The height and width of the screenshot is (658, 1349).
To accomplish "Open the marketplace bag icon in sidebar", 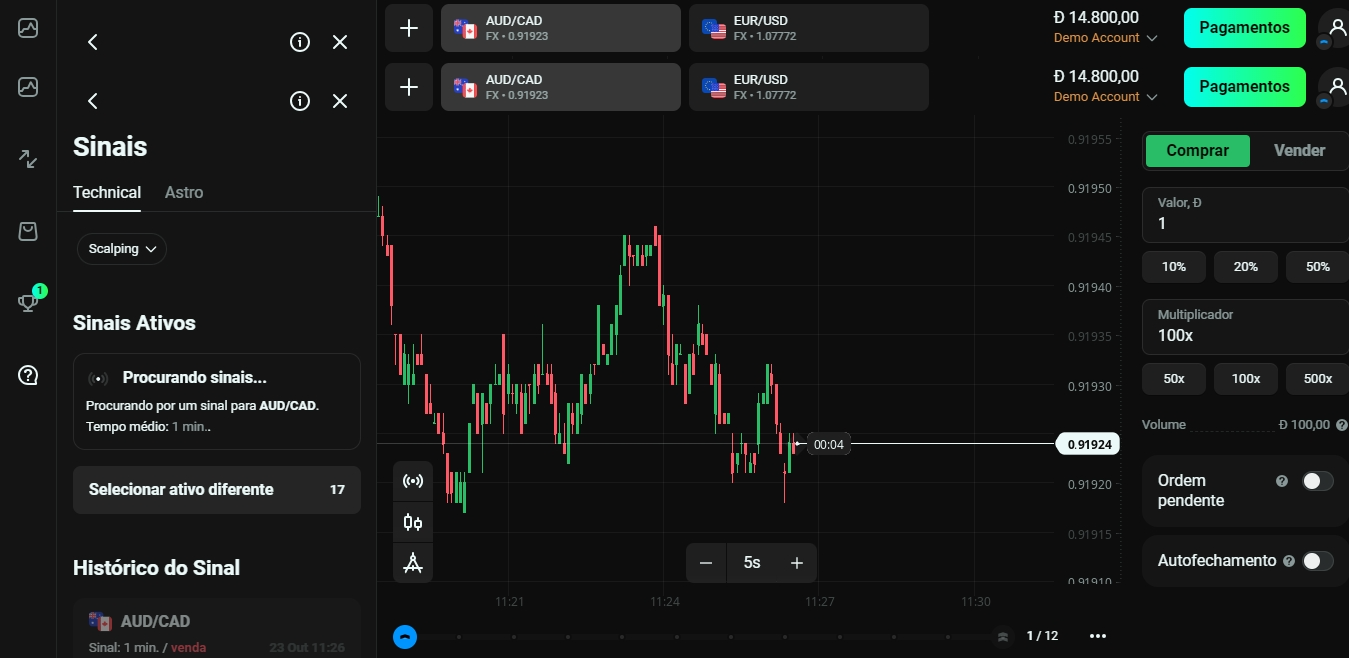I will pos(27,230).
